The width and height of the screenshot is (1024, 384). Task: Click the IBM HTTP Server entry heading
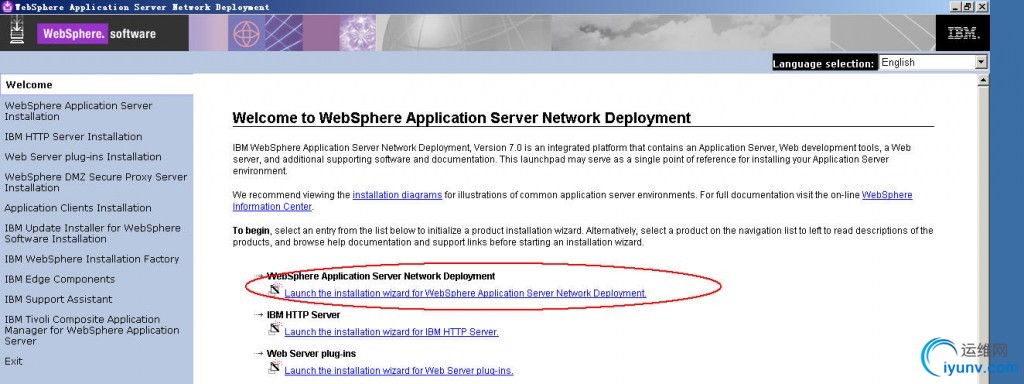coord(303,314)
